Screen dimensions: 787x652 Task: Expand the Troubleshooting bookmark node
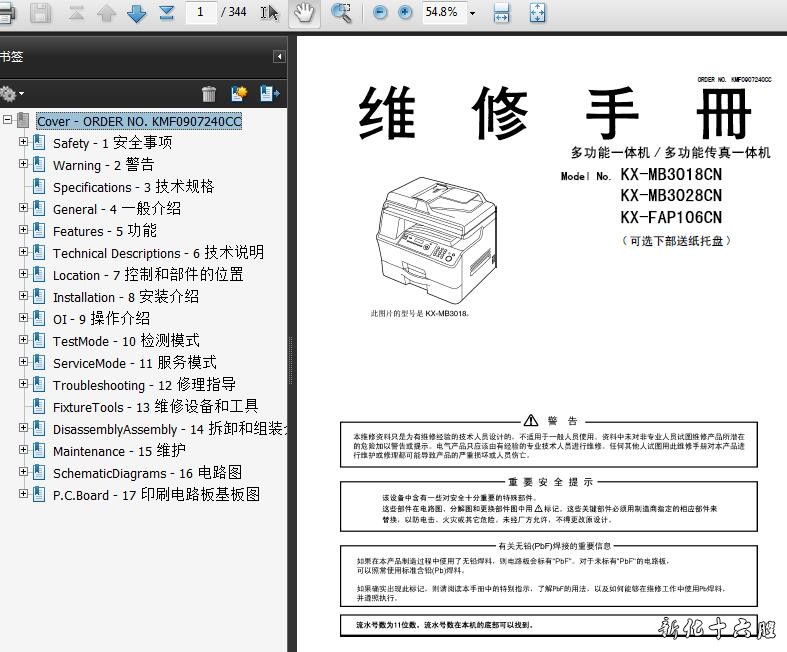(x=24, y=384)
